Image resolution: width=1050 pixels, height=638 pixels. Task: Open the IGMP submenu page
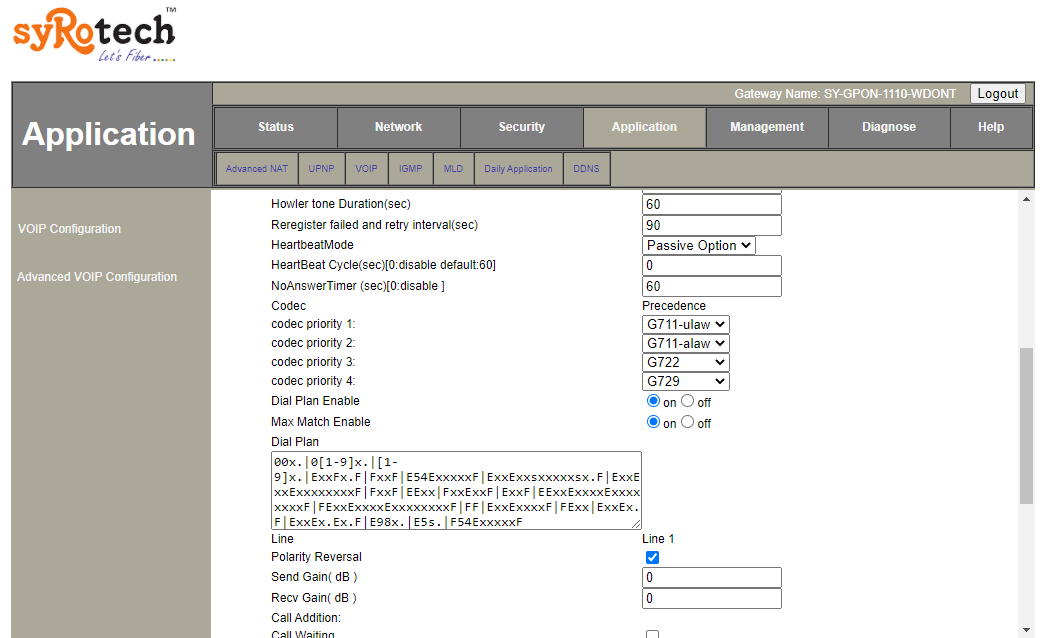[410, 169]
